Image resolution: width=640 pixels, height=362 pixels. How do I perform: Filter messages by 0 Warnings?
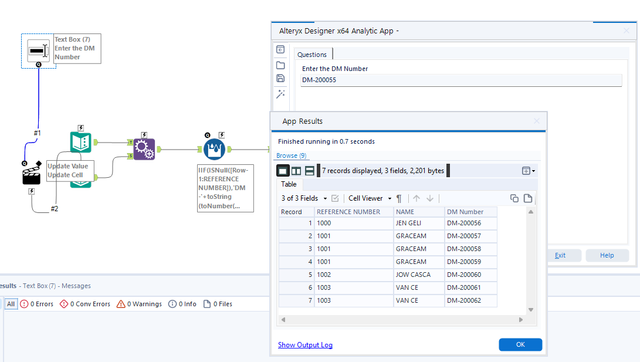tap(139, 304)
